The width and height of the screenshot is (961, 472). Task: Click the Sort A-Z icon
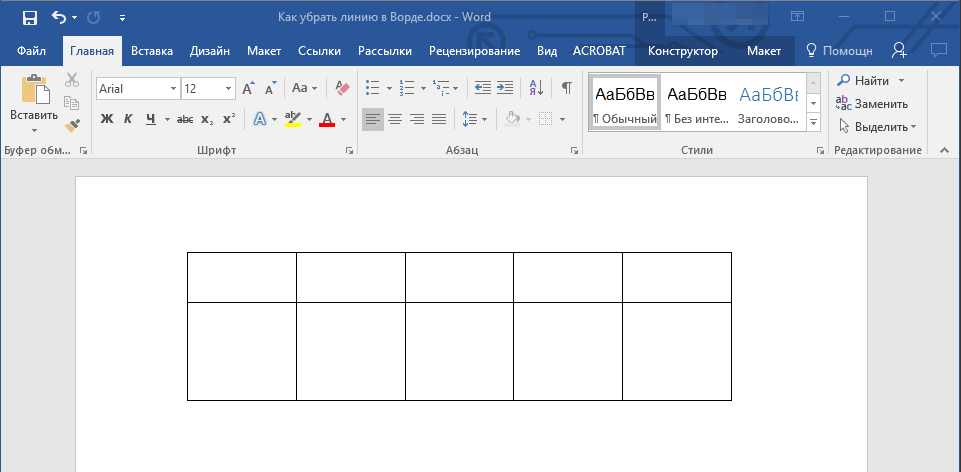pos(535,88)
